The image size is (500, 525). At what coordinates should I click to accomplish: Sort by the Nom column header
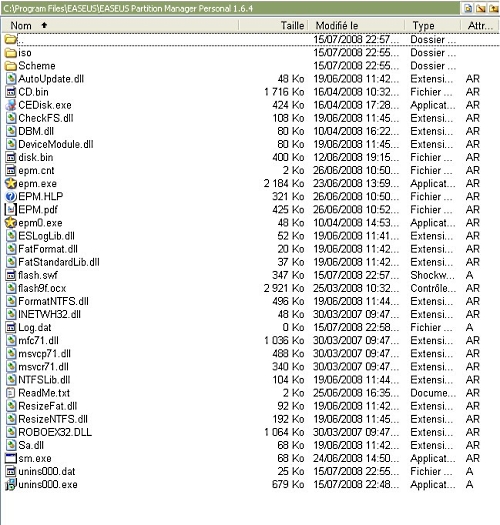tap(121, 25)
